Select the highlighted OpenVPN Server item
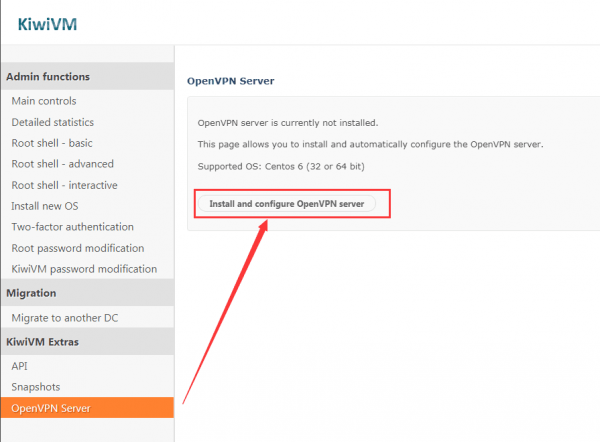Image resolution: width=600 pixels, height=442 pixels. (x=50, y=408)
